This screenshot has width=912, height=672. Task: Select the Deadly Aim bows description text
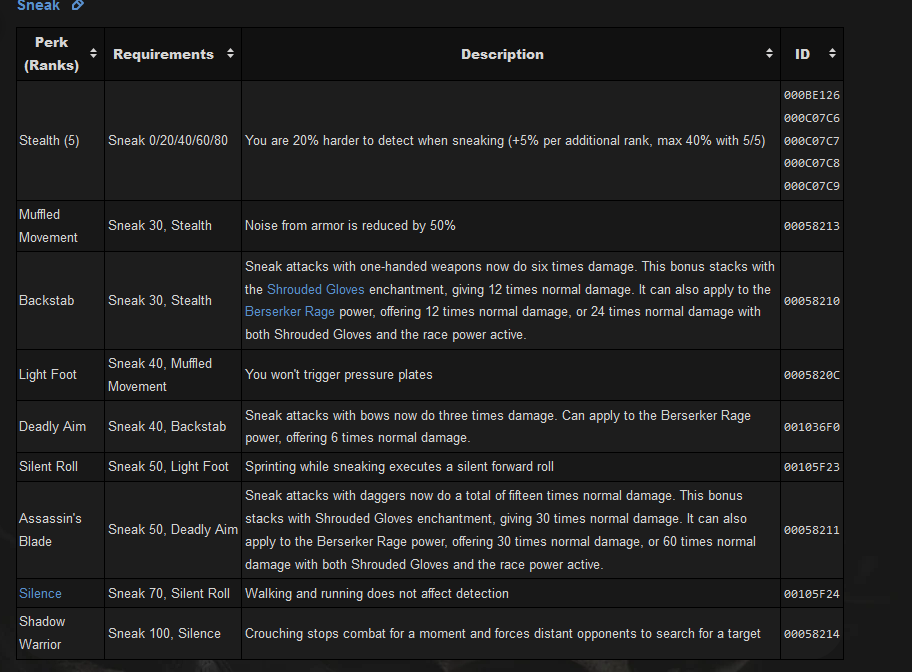click(498, 426)
